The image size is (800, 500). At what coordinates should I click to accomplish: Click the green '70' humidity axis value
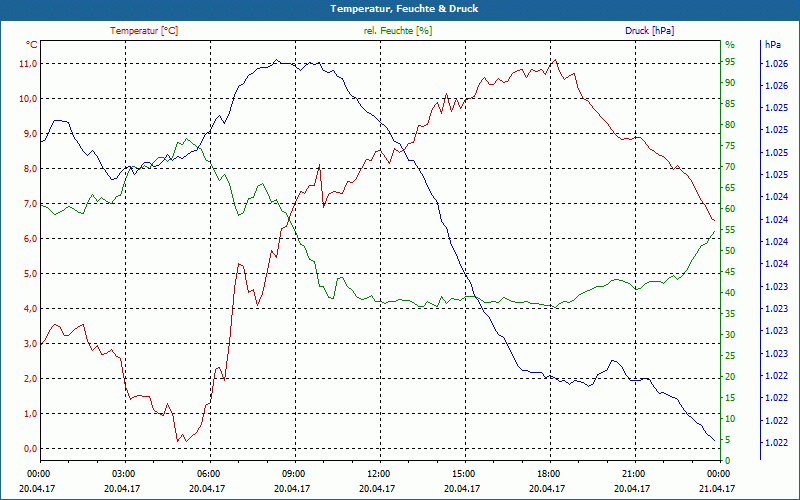pos(730,167)
